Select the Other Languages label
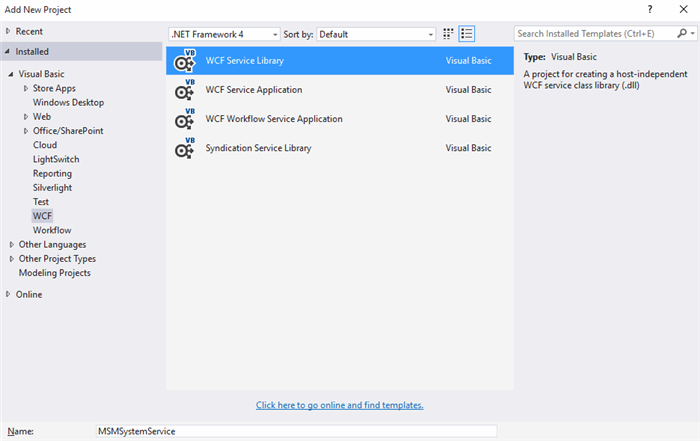The width and height of the screenshot is (700, 441). coord(52,245)
